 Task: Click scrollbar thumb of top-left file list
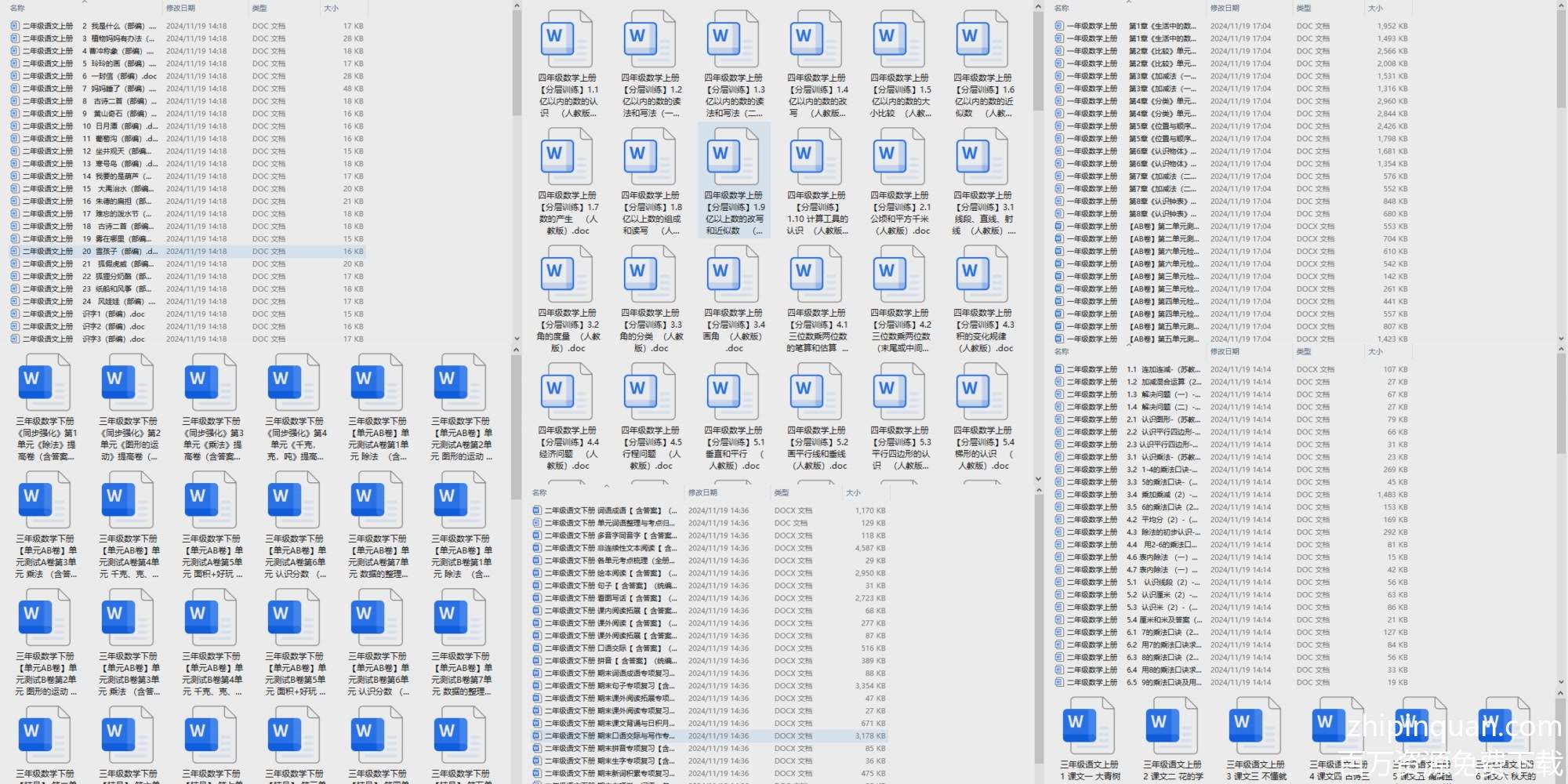(516, 63)
